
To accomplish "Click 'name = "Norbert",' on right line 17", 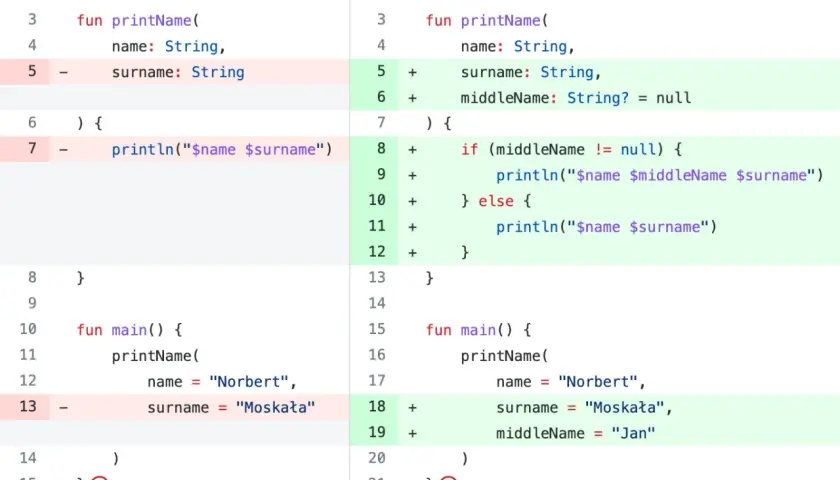I will [x=571, y=381].
